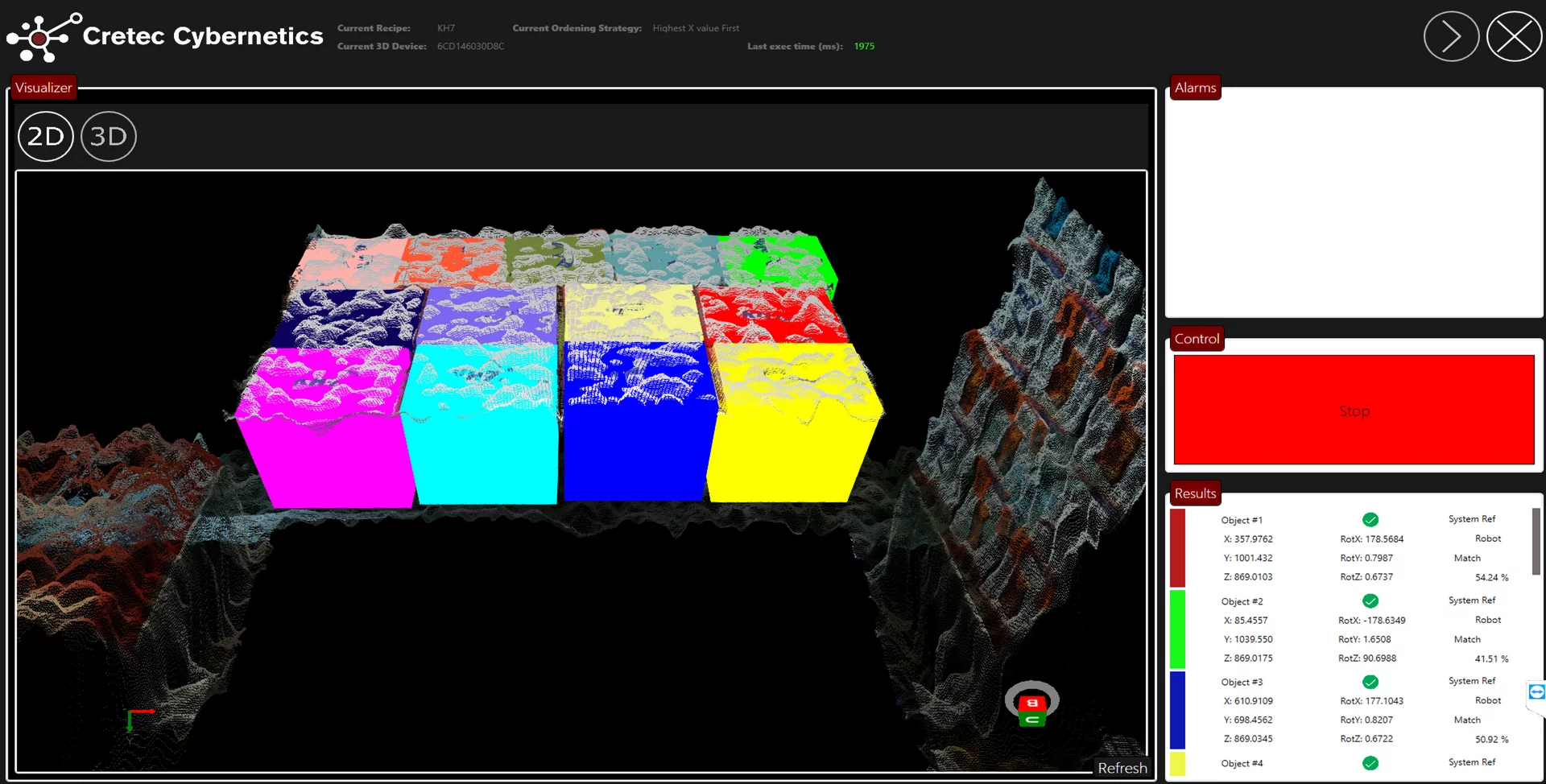Switch visualizer to 3D view

click(x=109, y=137)
